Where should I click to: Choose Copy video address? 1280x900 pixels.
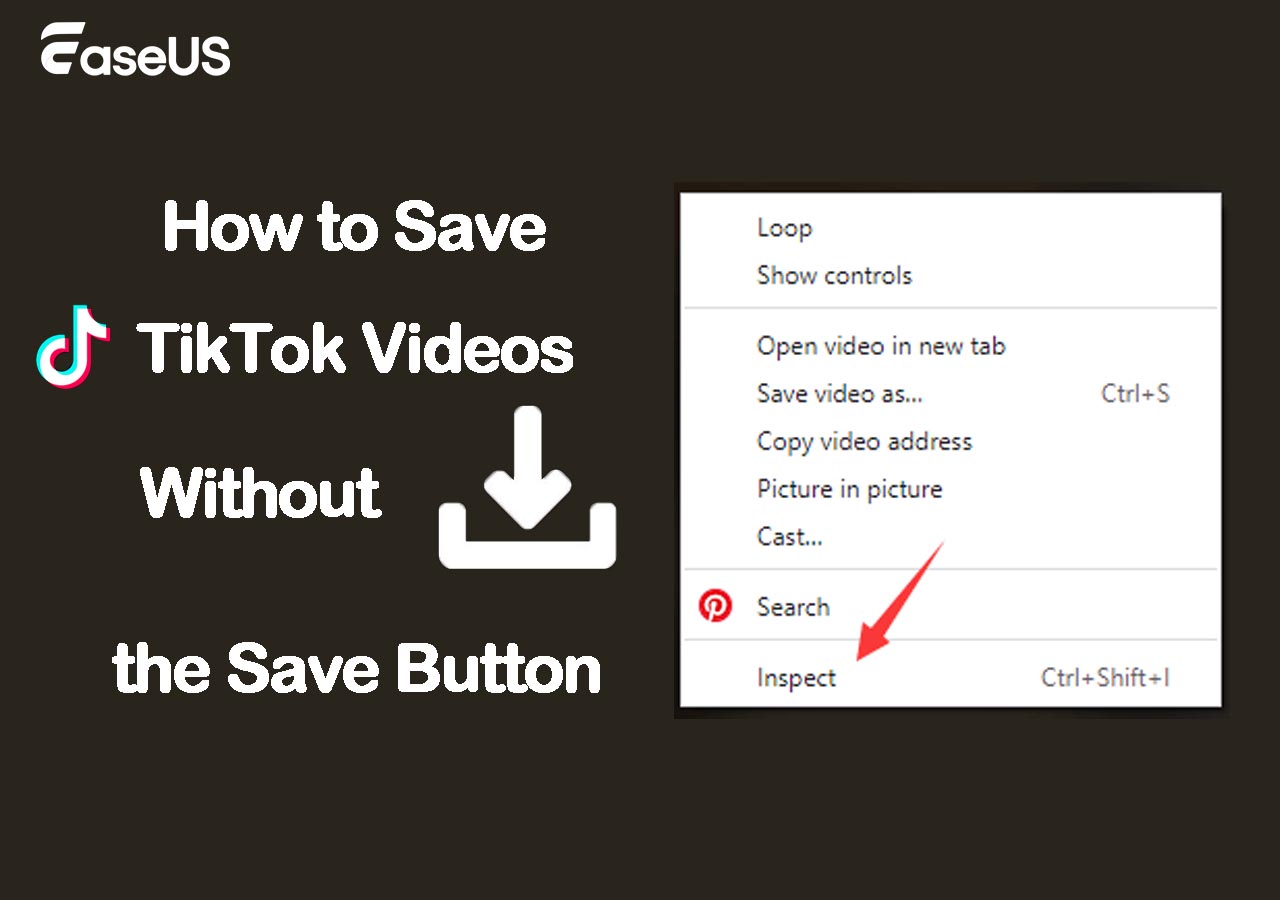click(x=864, y=441)
